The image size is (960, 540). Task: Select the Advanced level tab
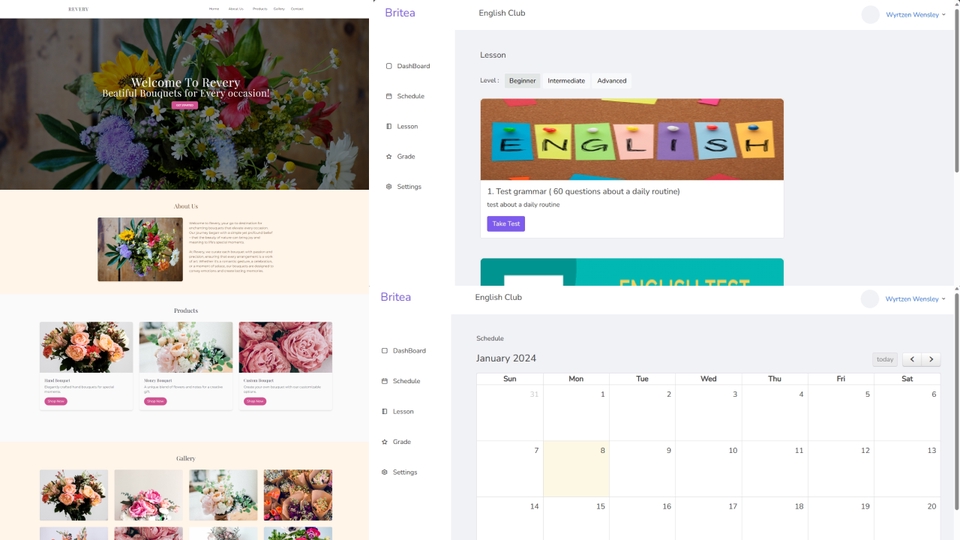(612, 81)
